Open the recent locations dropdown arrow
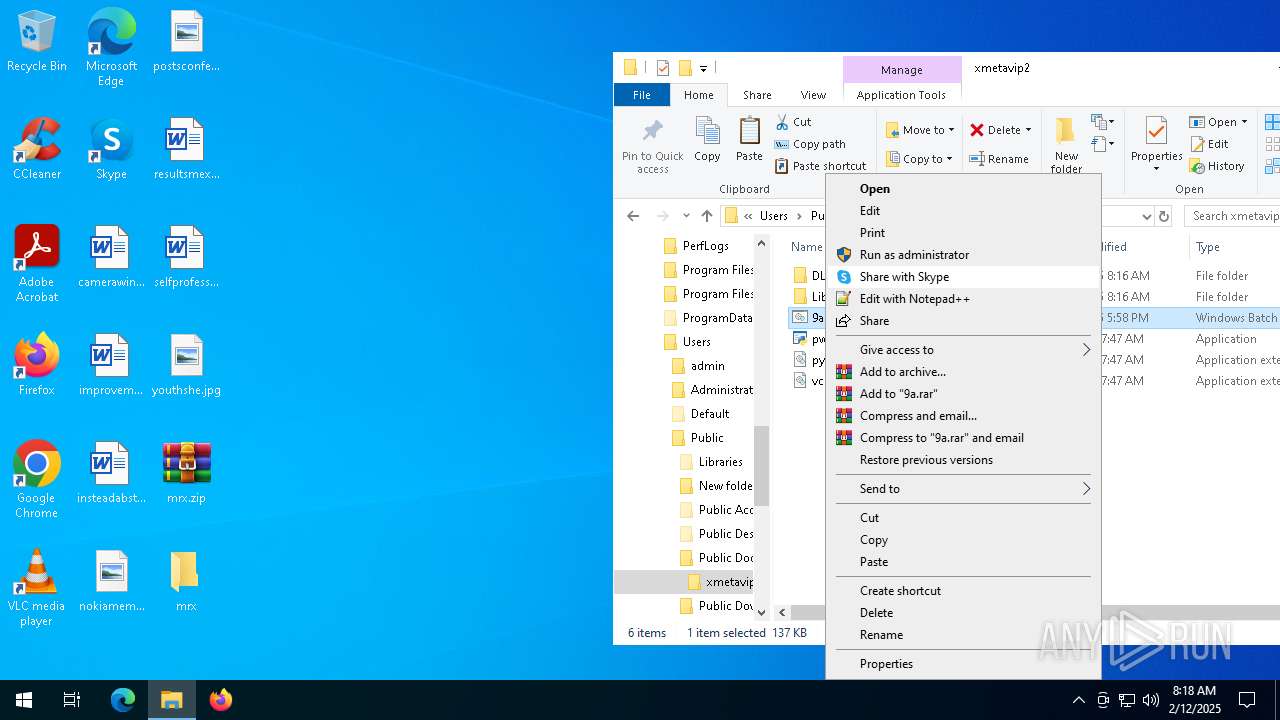 686,216
